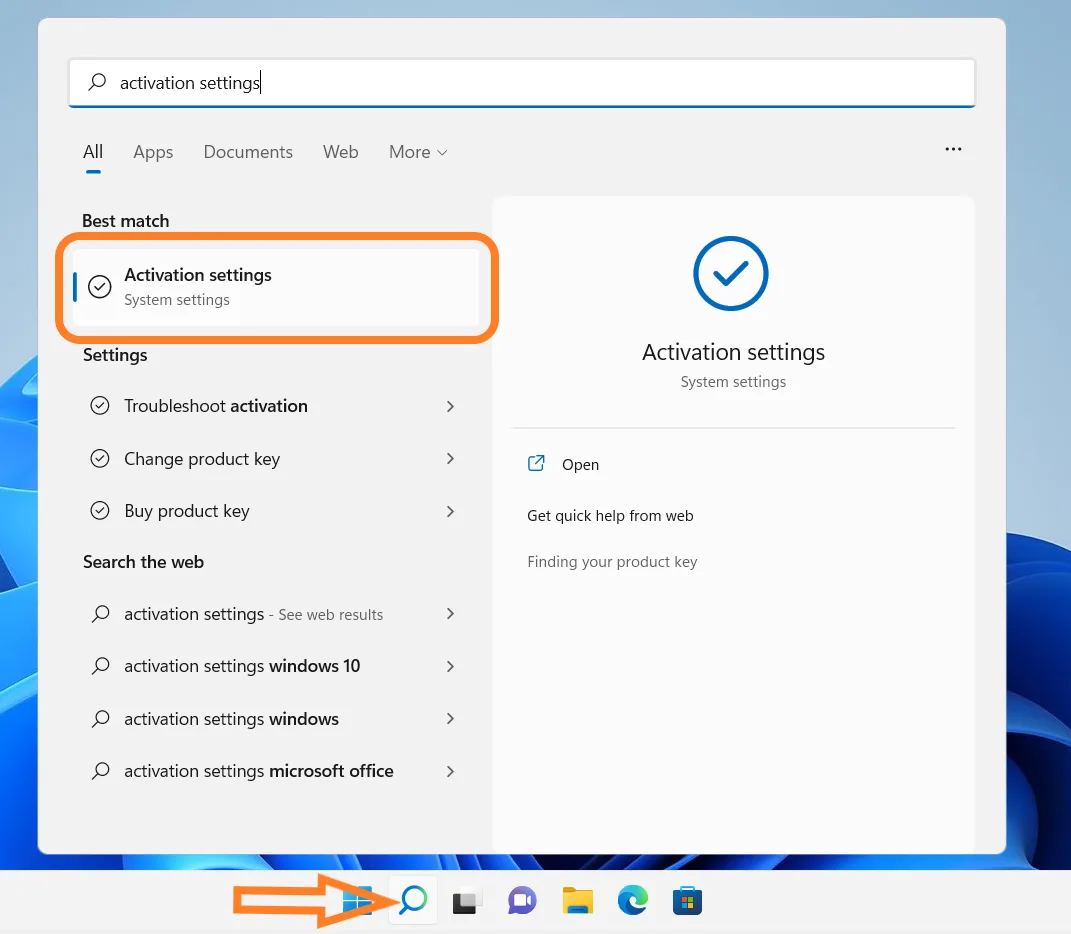The width and height of the screenshot is (1071, 934).
Task: Open Task View from the taskbar
Action: pos(466,901)
